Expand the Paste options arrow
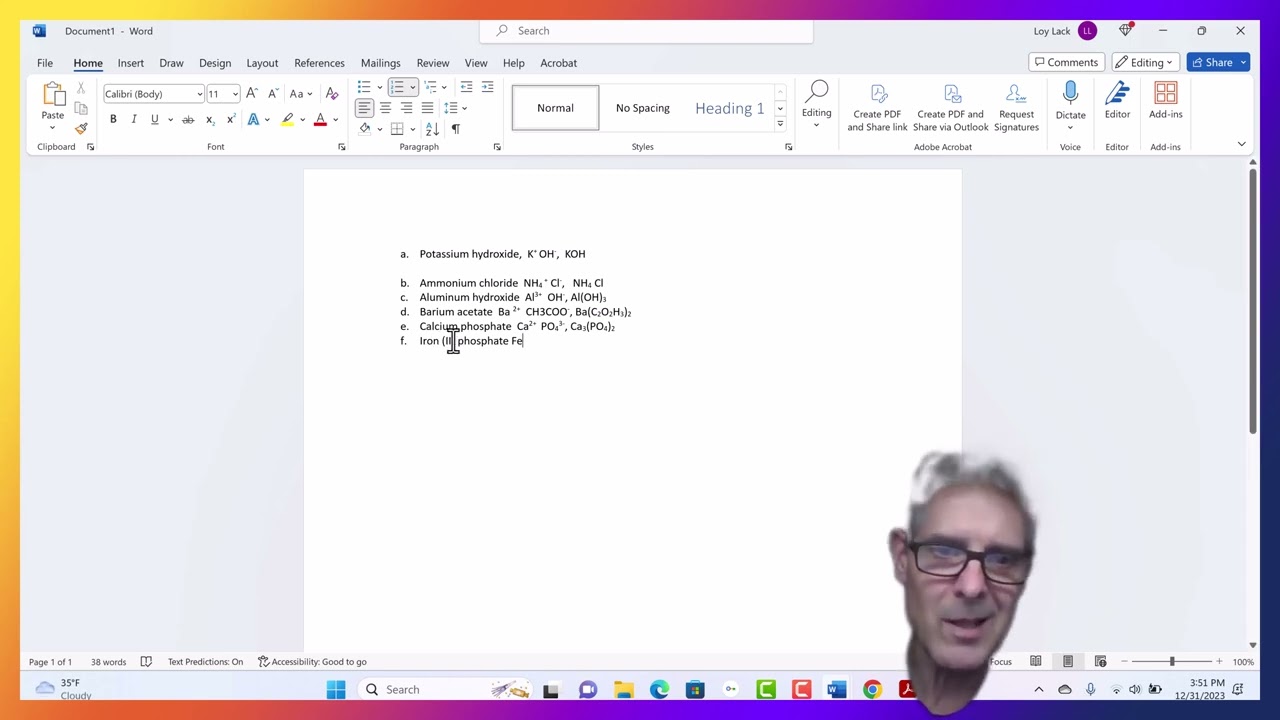Viewport: 1280px width, 720px height. pos(52,127)
